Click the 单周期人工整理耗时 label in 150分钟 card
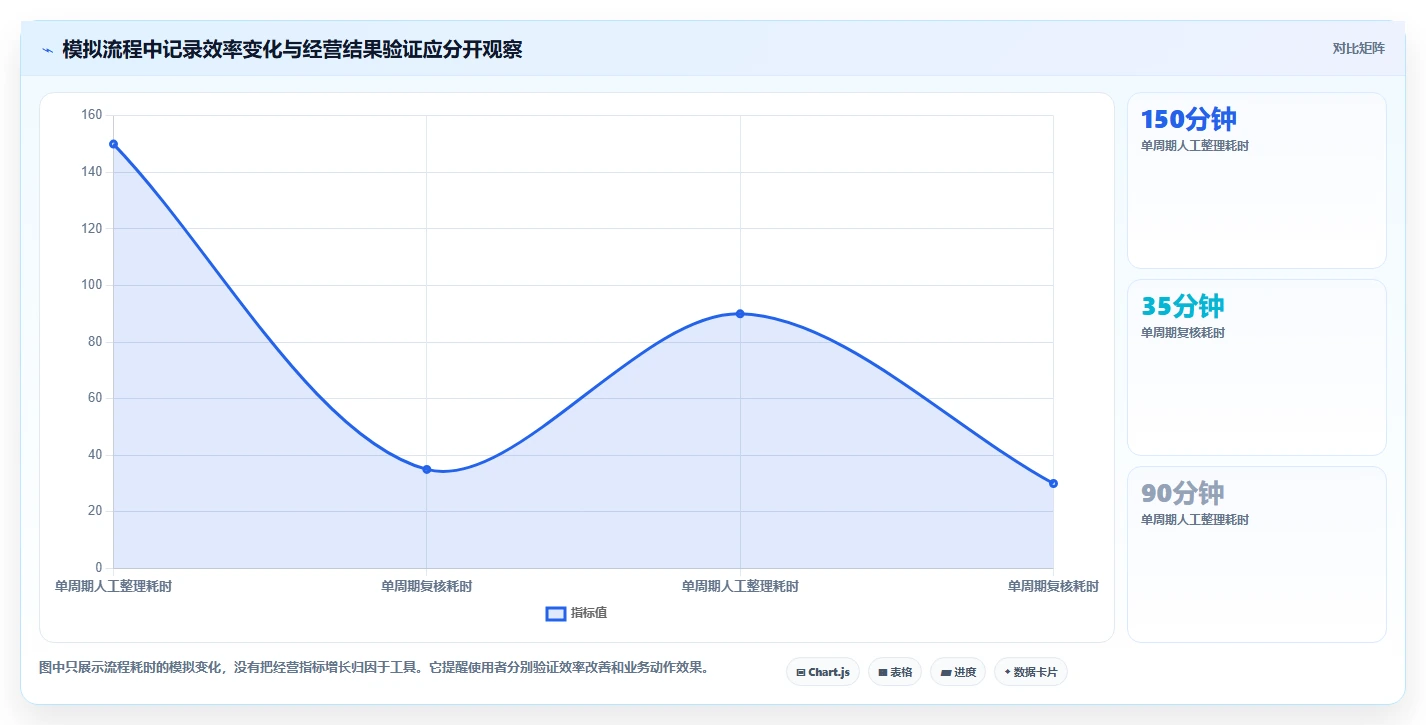This screenshot has width=1426, height=725. 1195,146
